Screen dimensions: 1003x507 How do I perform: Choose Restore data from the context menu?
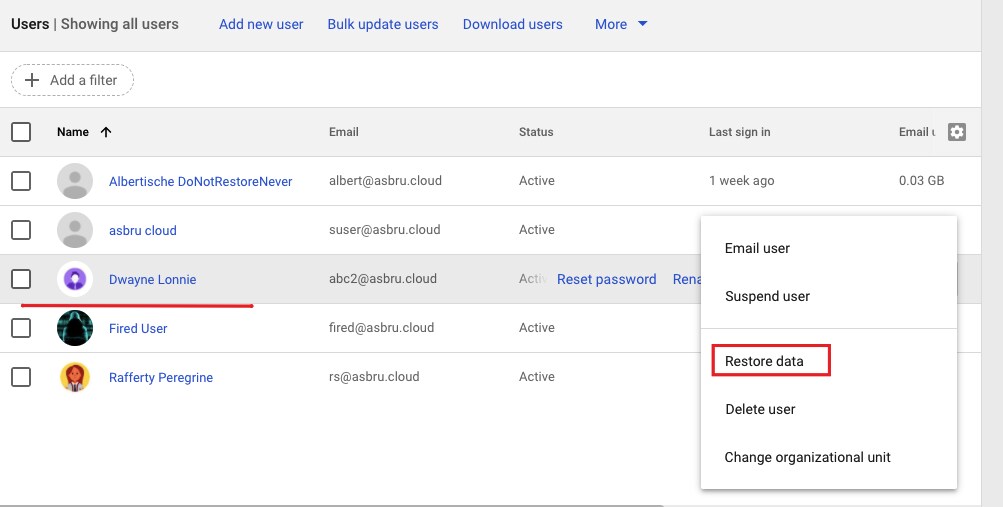[764, 361]
